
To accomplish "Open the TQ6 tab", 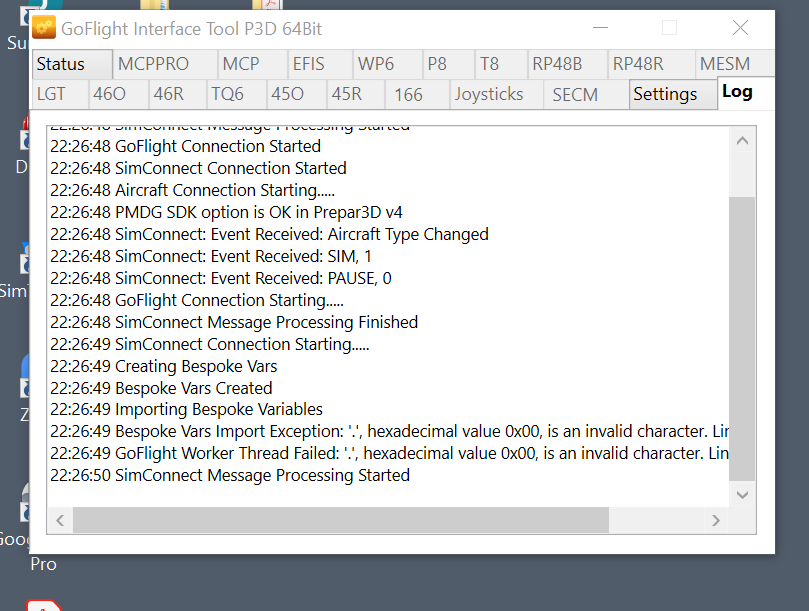I will point(227,94).
